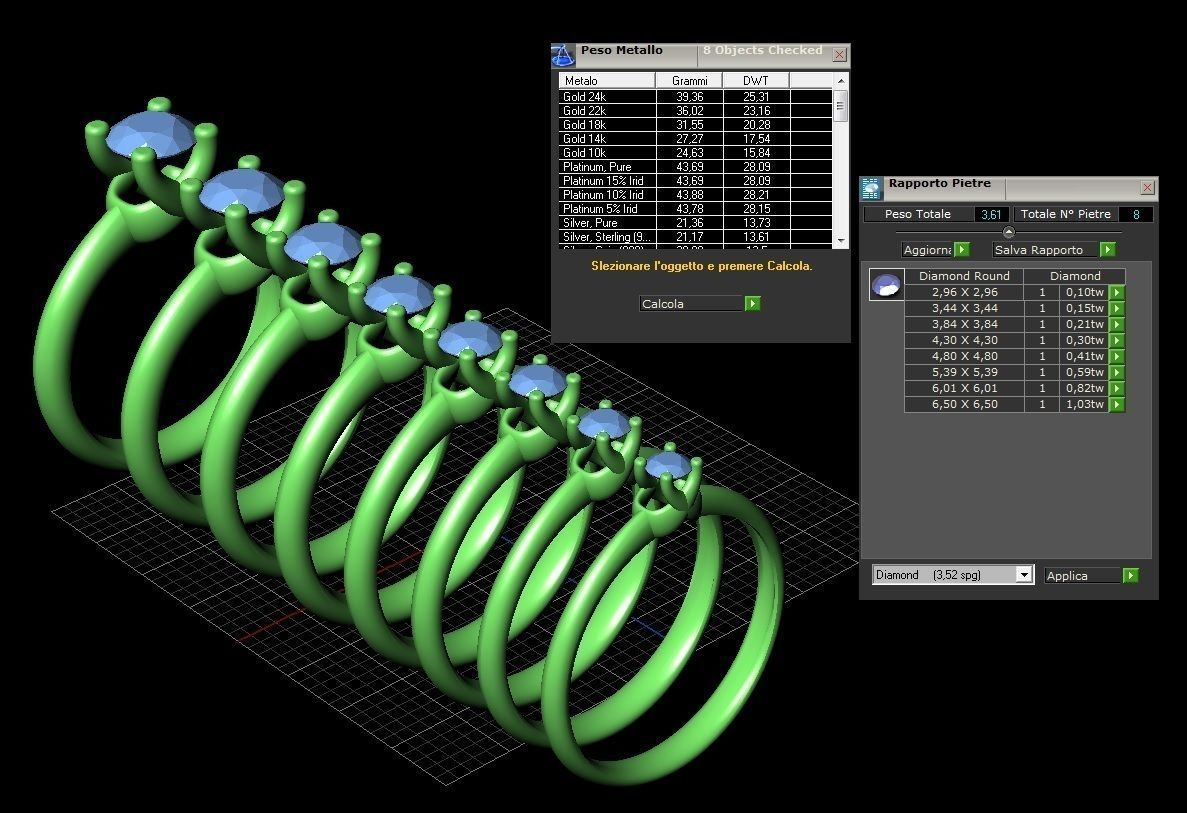Click the 6,50 X 6,50 stone size cell
Image resolution: width=1187 pixels, height=813 pixels.
(964, 404)
